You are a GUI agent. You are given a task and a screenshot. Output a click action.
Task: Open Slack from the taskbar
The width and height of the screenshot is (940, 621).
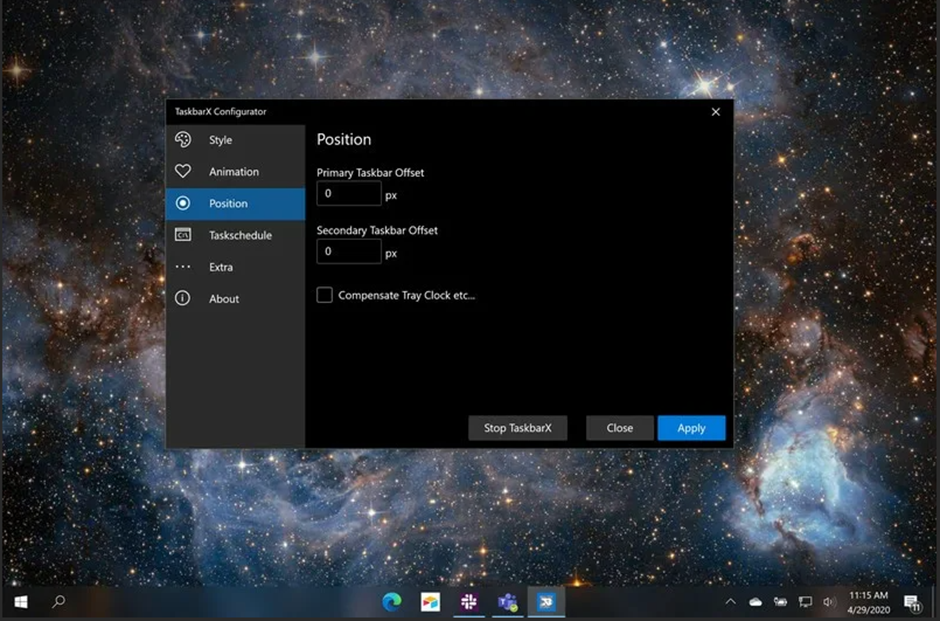pos(469,602)
